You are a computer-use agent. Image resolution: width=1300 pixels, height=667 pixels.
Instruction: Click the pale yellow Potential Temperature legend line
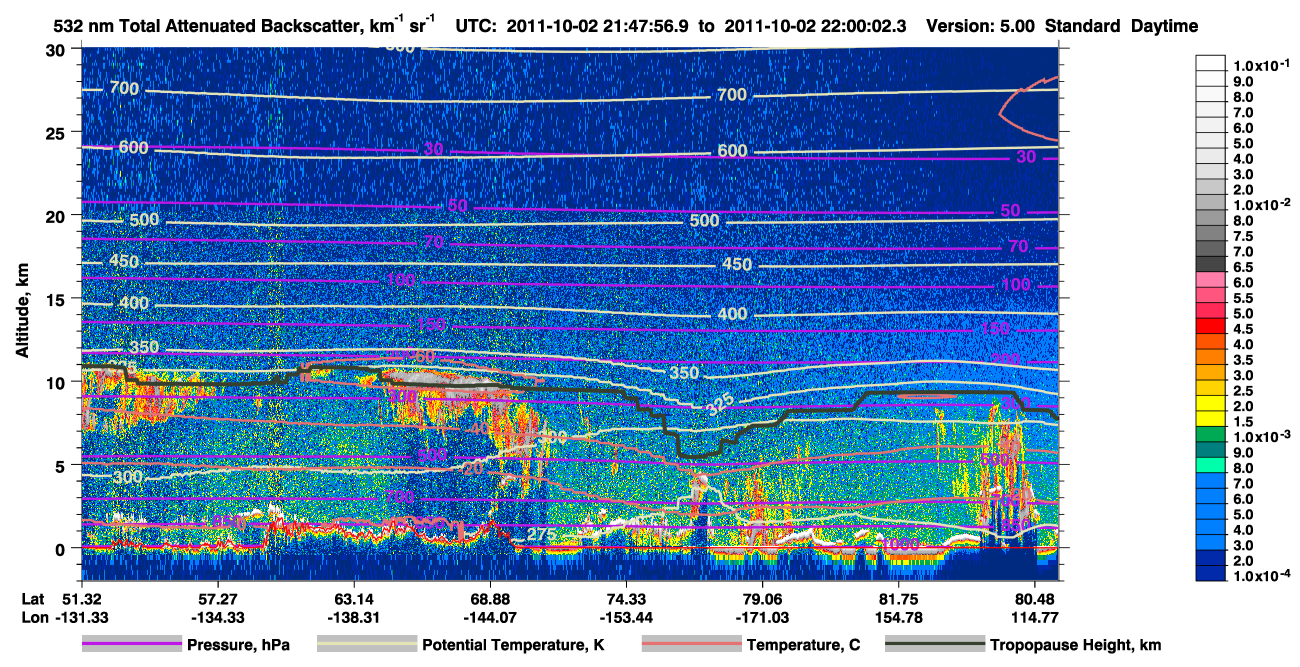point(366,645)
